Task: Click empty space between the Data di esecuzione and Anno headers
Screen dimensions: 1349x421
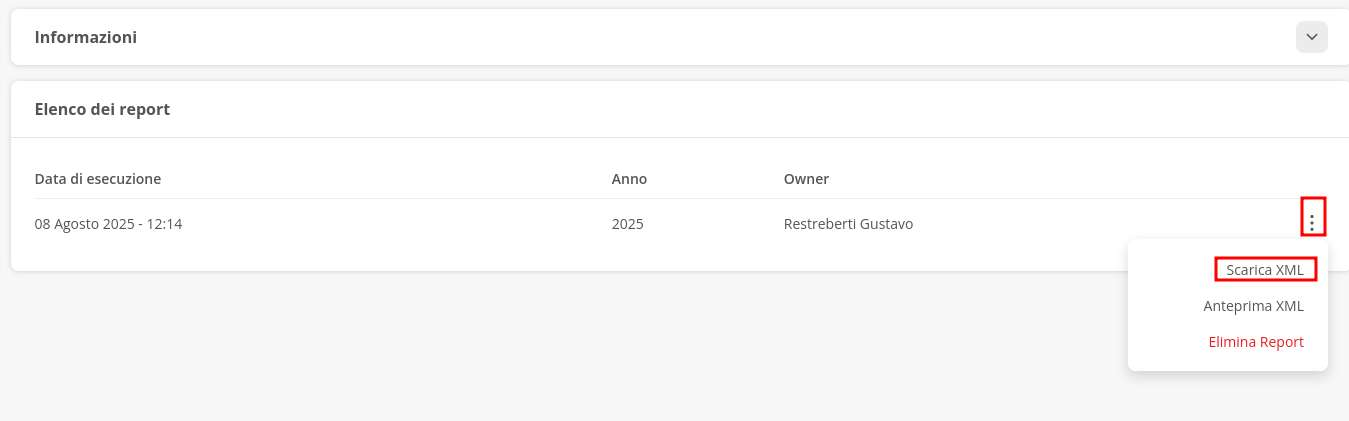Action: click(400, 179)
